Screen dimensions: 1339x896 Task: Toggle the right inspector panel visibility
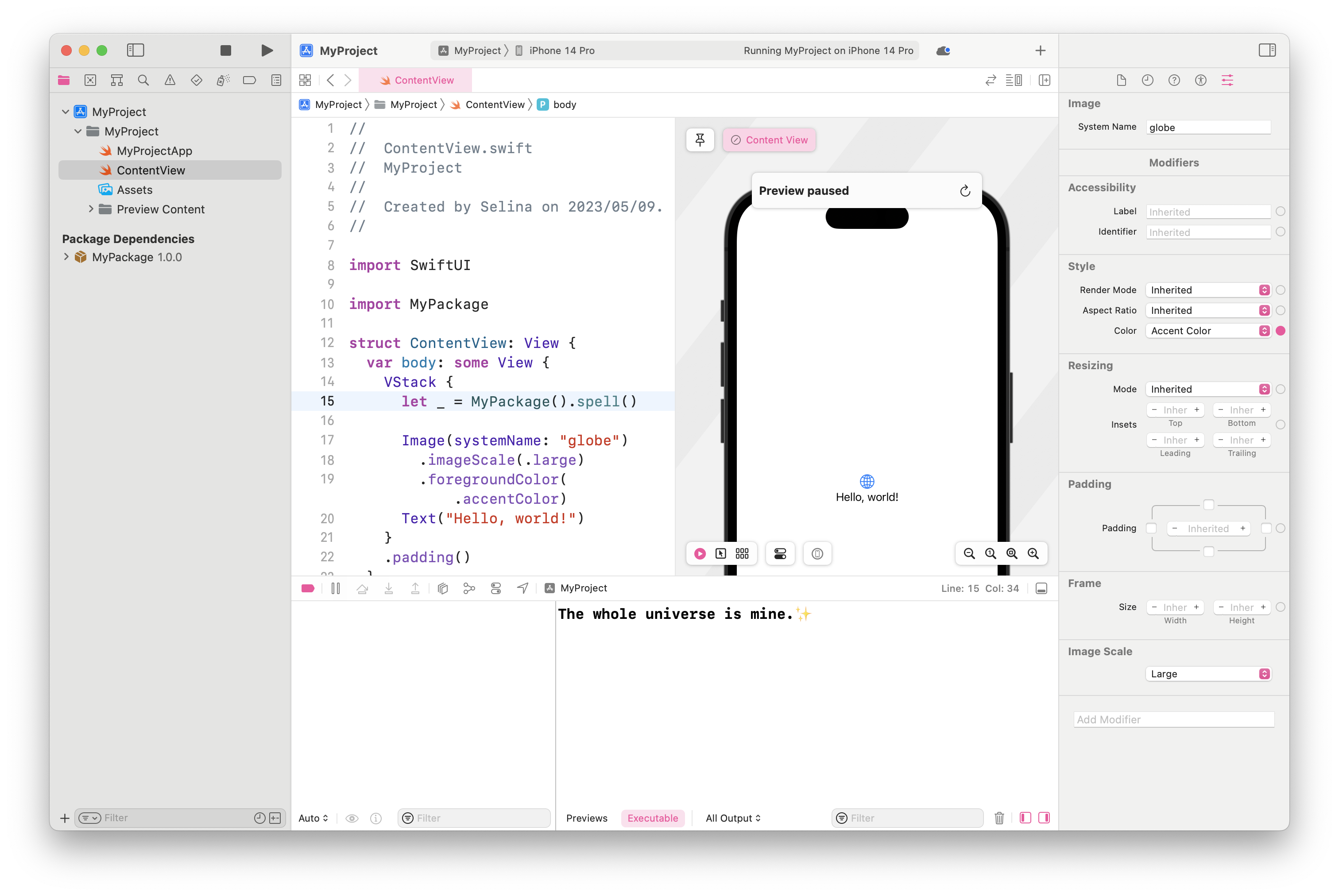coord(1266,50)
